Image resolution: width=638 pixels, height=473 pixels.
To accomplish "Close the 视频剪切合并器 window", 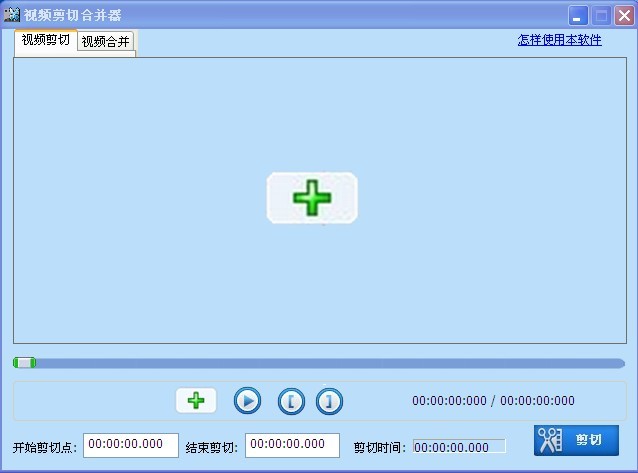I will [624, 16].
